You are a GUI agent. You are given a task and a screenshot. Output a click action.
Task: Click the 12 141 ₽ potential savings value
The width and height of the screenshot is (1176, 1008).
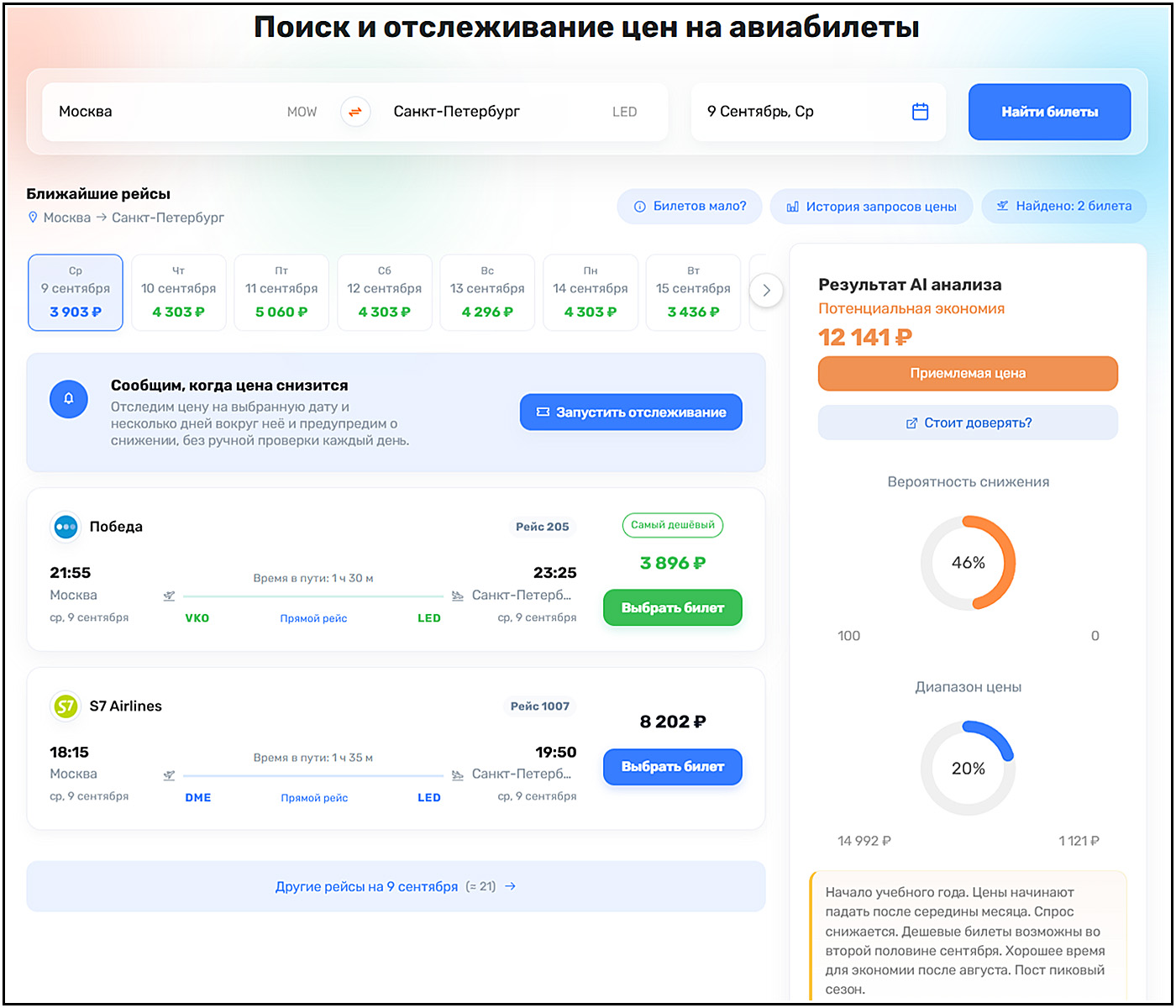tap(865, 338)
